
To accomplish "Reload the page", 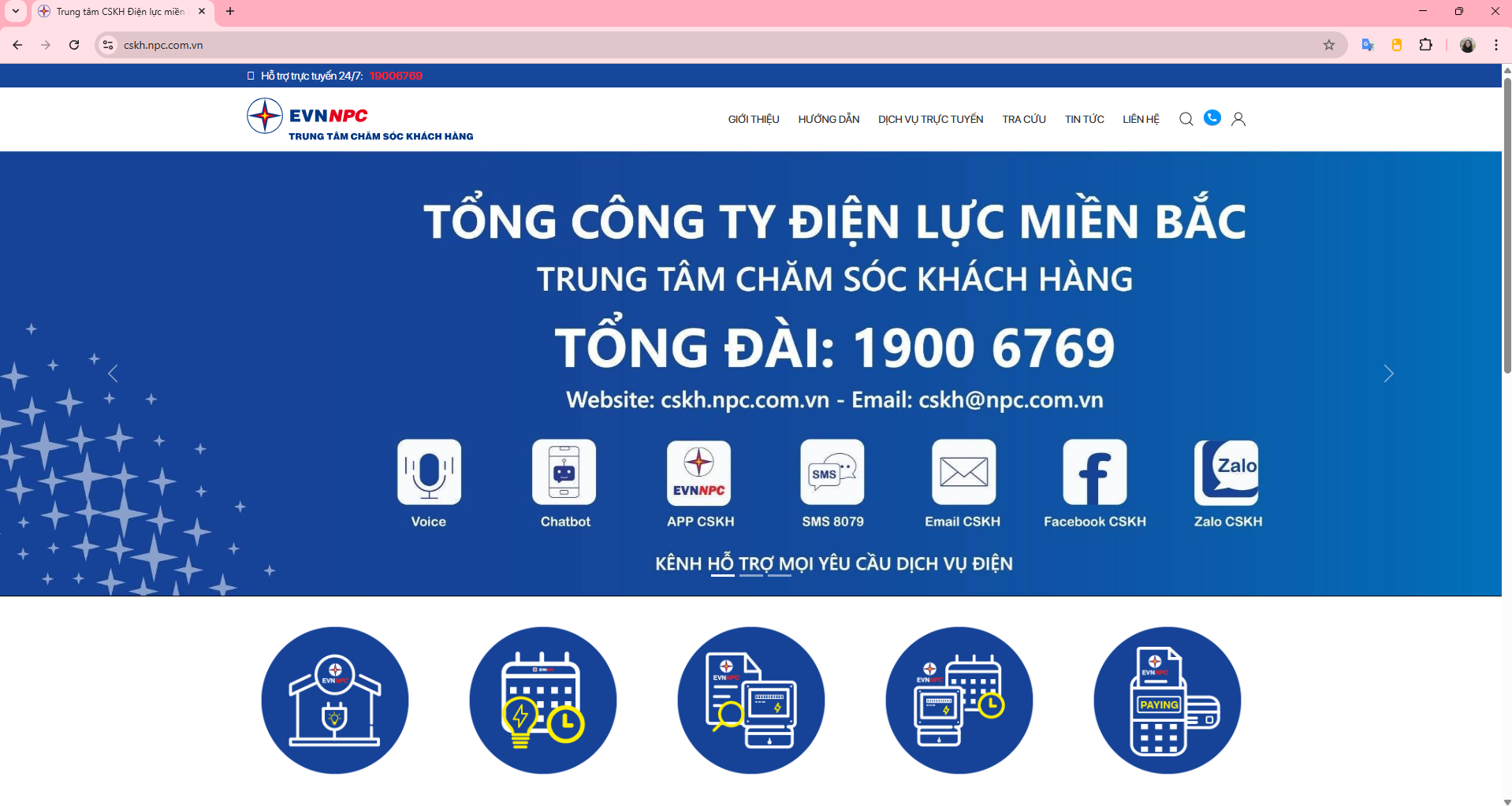I will [74, 45].
